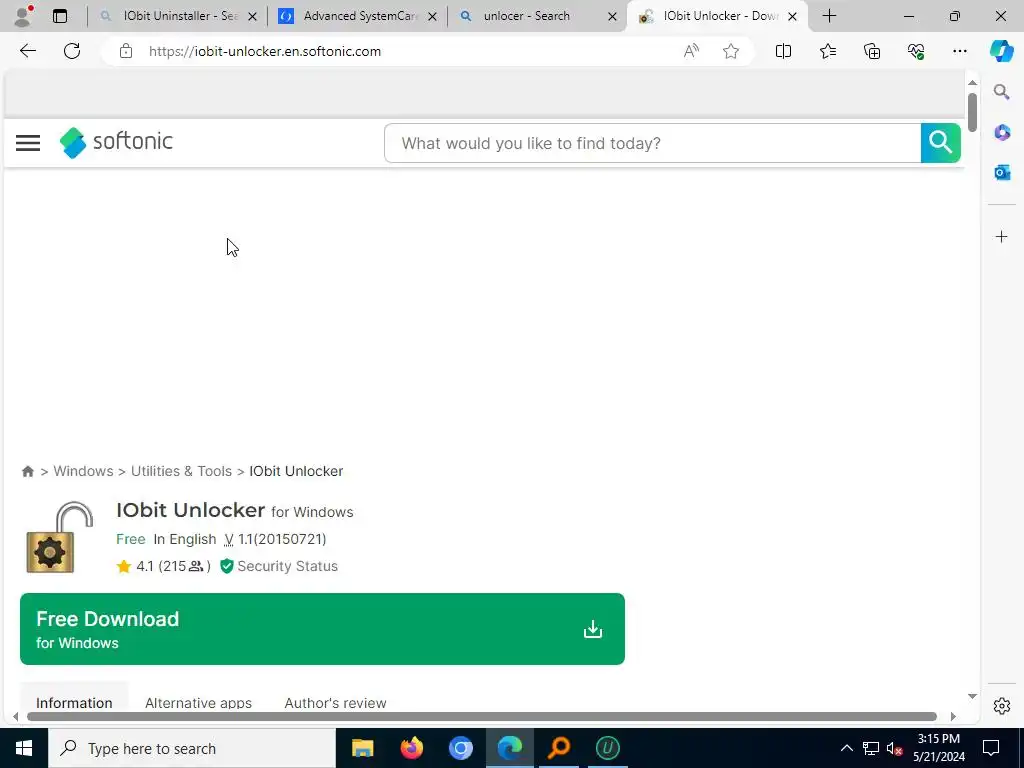This screenshot has height=768, width=1024.
Task: Refresh the current page
Action: [72, 51]
